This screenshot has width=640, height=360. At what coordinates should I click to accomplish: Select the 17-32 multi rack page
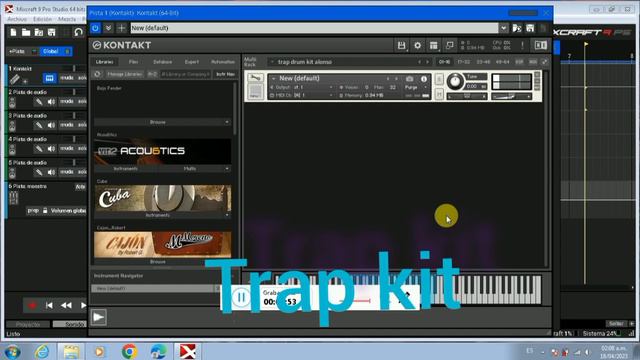point(464,62)
